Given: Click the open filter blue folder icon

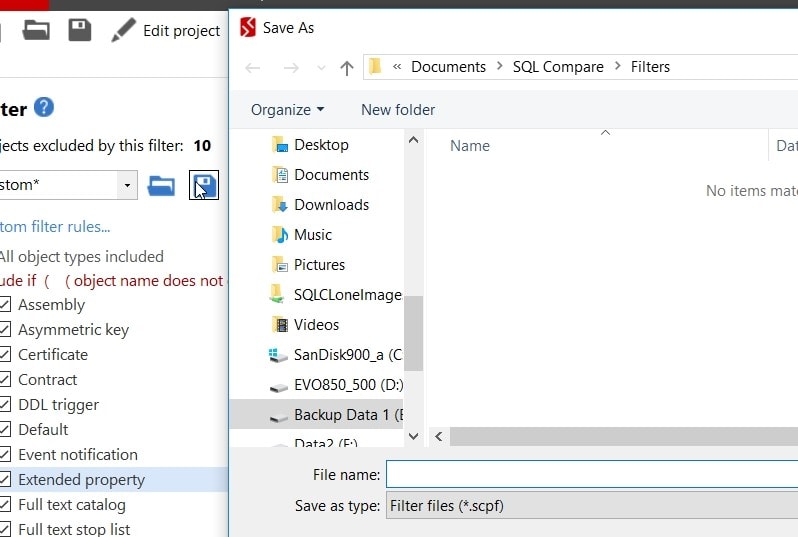Looking at the screenshot, I should point(161,185).
